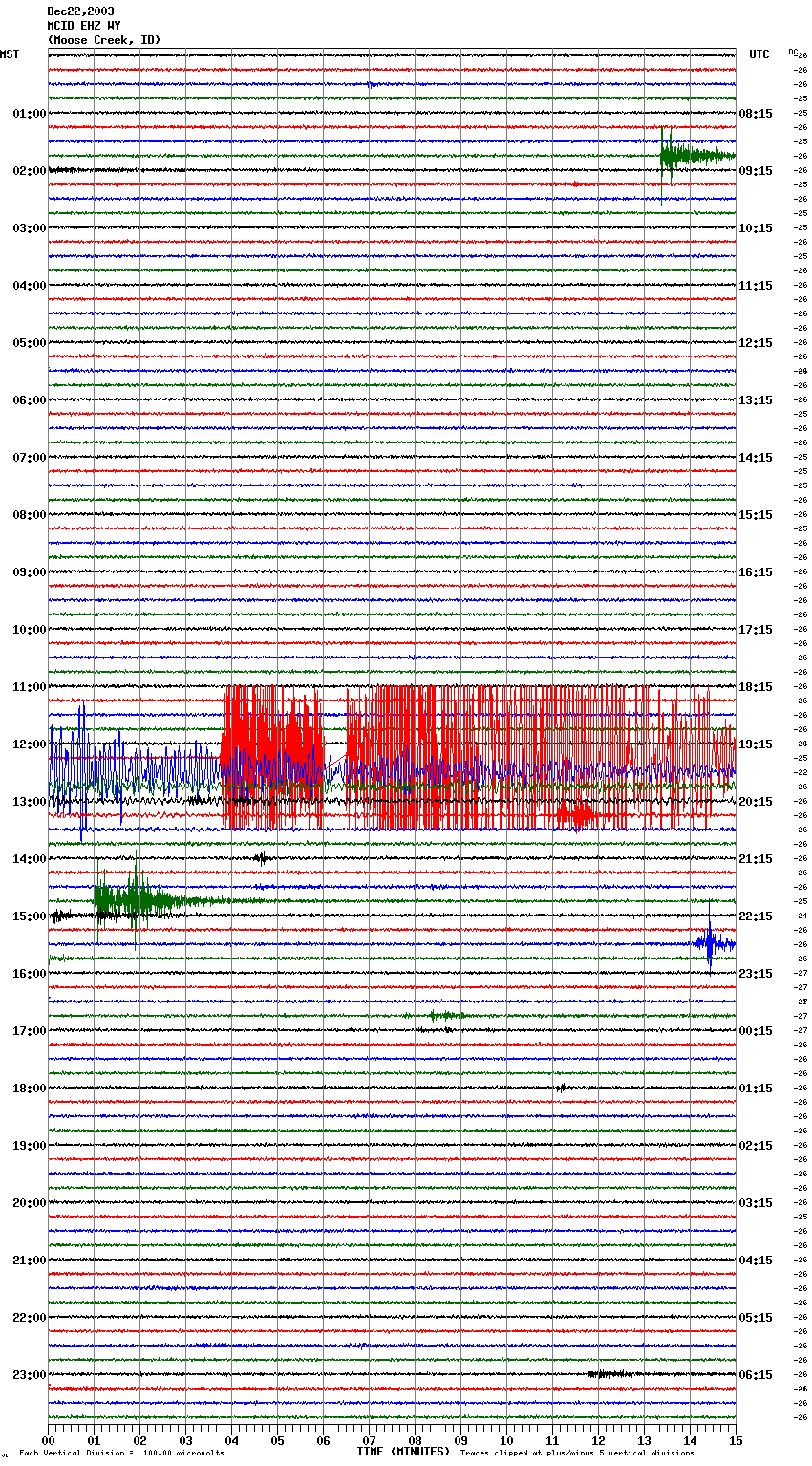Viewport: 812px width, 1466px height.
Task: Select the 16:00 MST row label
Action: [x=30, y=974]
